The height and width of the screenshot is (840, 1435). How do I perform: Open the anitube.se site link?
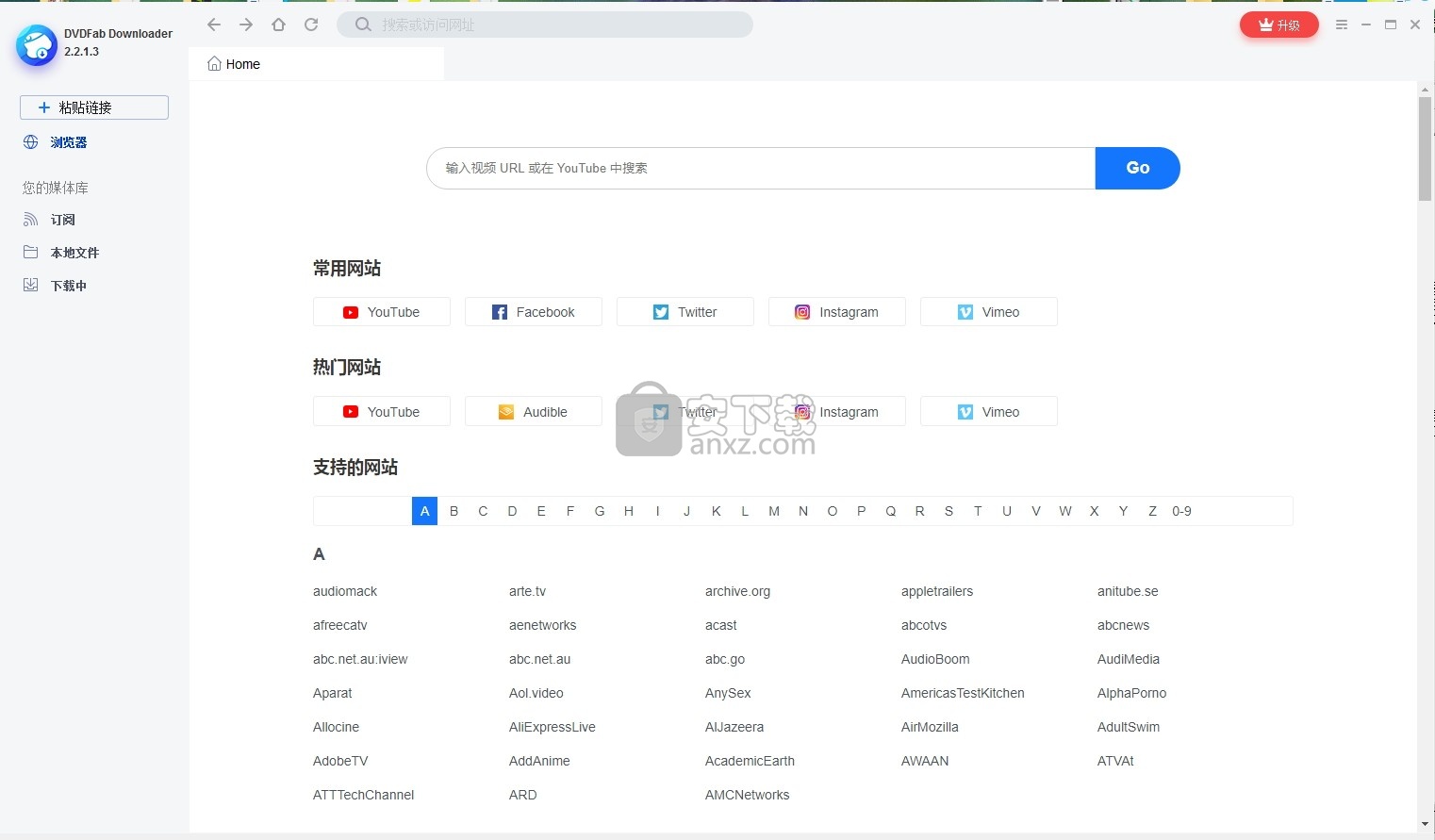pos(1128,591)
